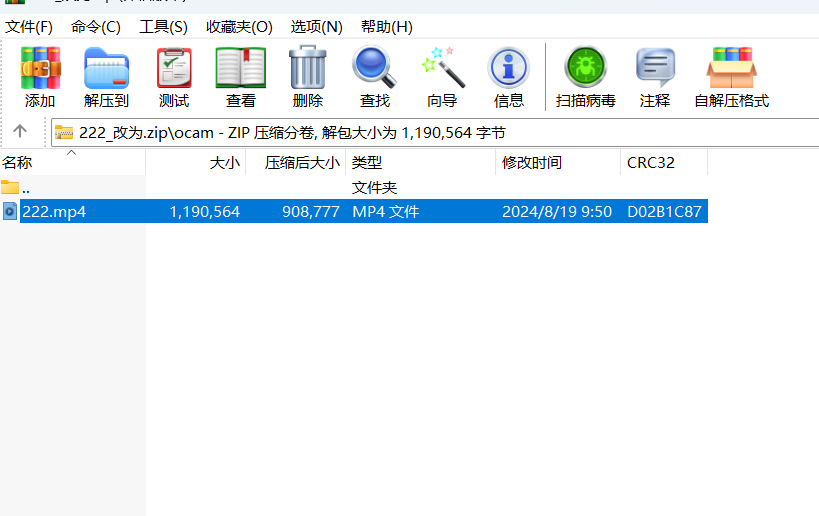This screenshot has width=819, height=516.
Task: Click the 2024/8/19 9:50 modified time
Action: point(557,212)
